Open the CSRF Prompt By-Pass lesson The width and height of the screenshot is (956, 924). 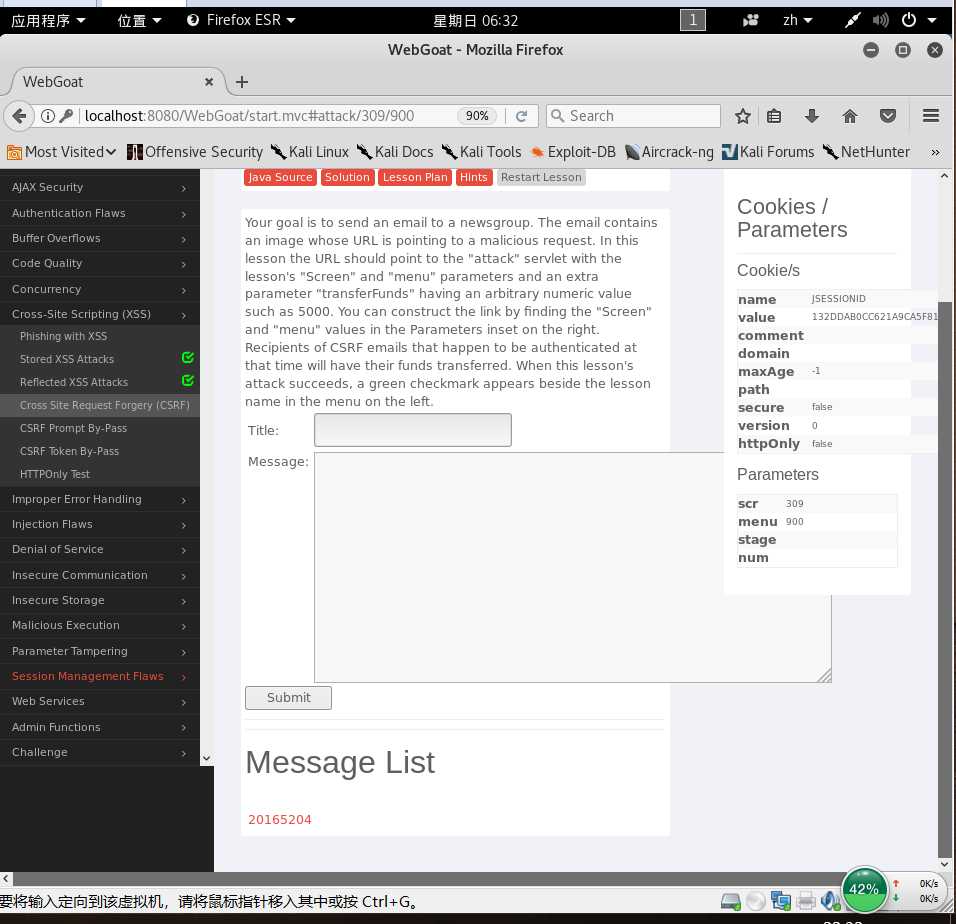coord(73,428)
